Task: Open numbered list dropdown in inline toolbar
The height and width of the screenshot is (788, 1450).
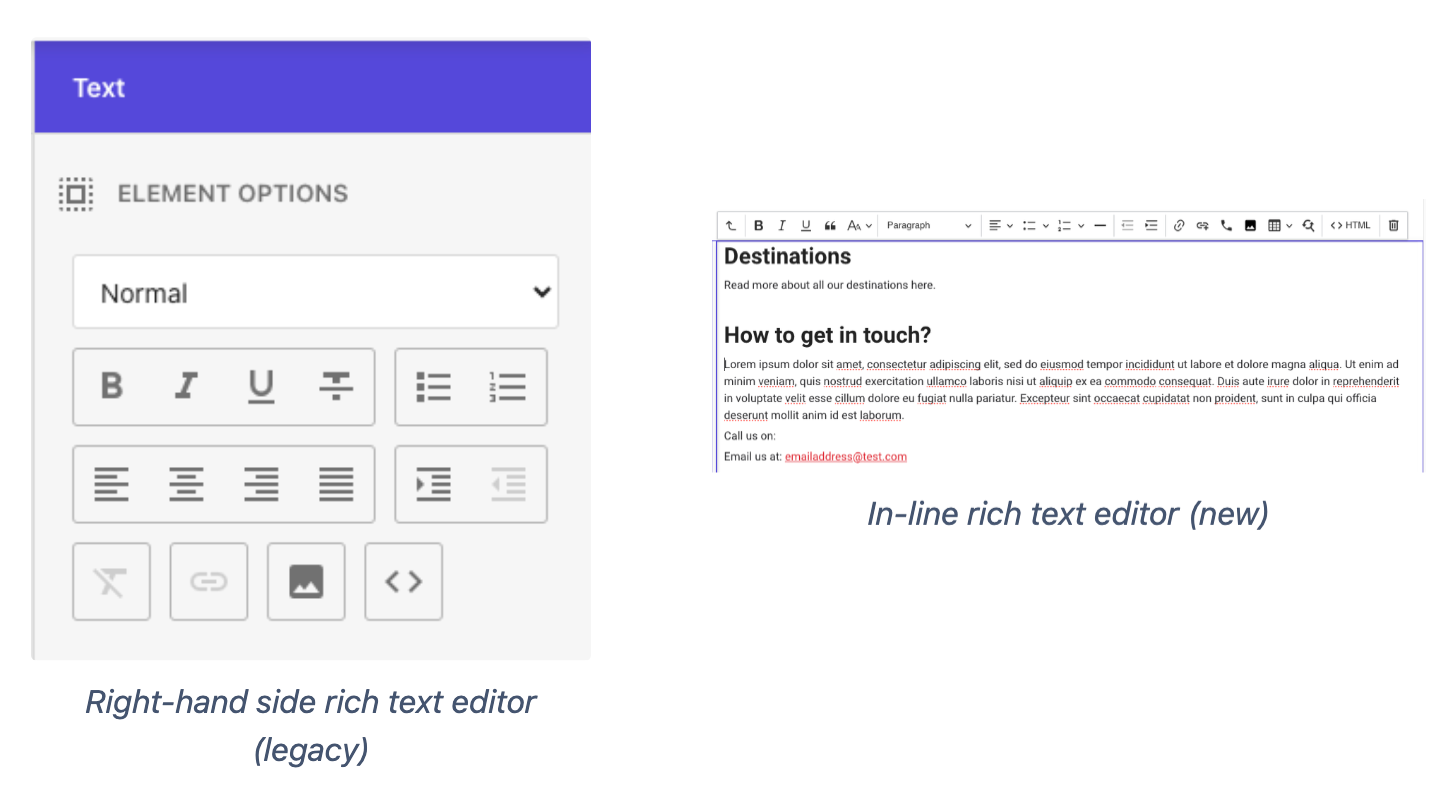Action: [1071, 225]
